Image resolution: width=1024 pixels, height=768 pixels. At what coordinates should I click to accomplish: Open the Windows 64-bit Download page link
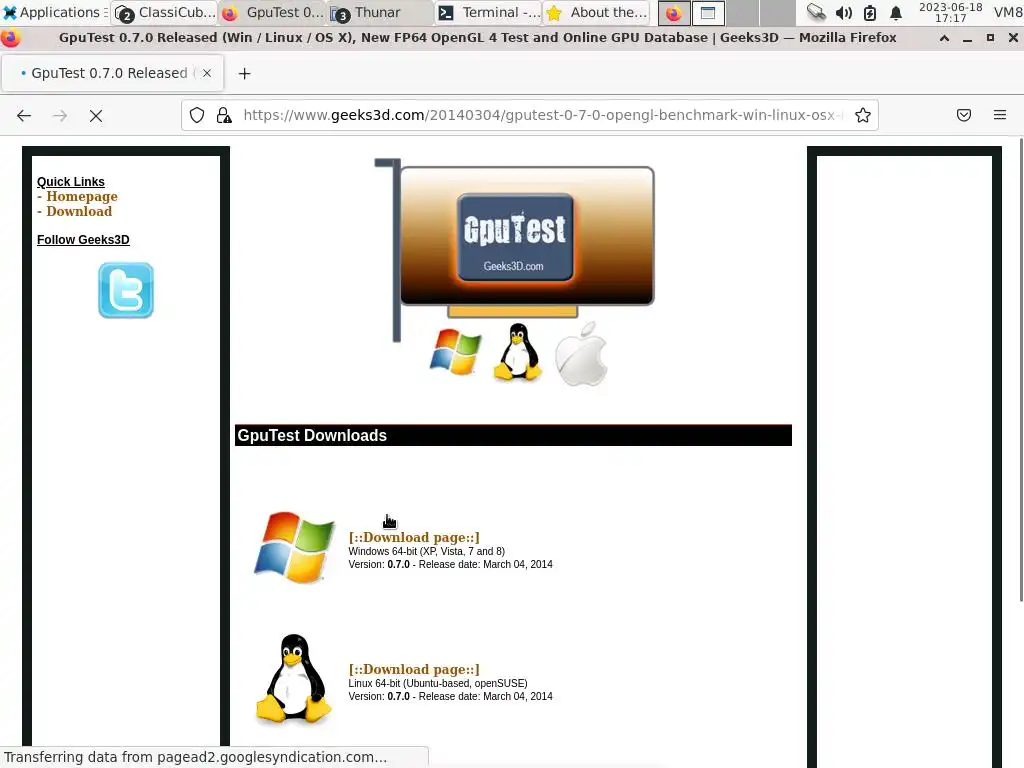[x=414, y=537]
